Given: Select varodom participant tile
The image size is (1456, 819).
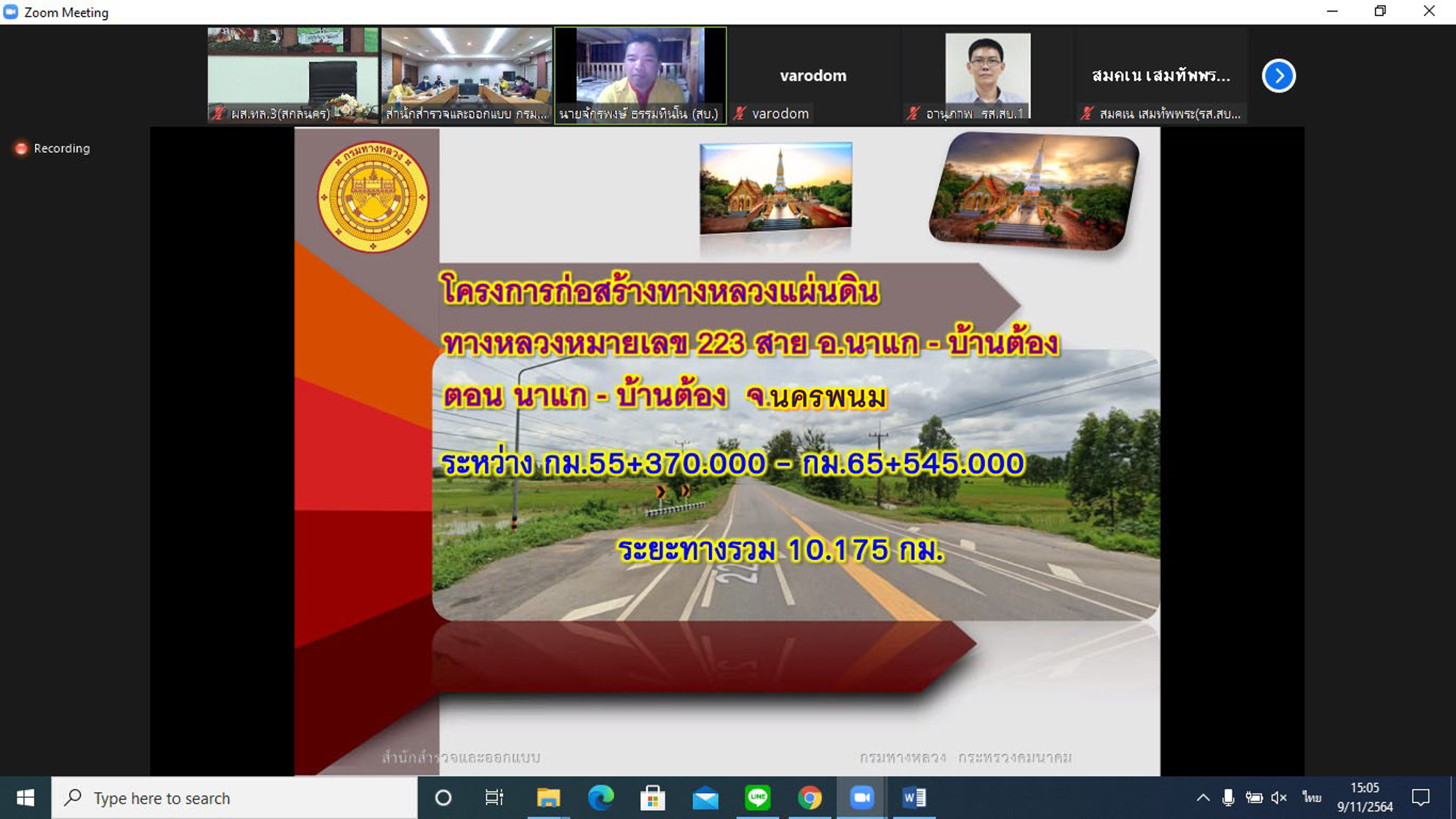Looking at the screenshot, I should tap(813, 76).
